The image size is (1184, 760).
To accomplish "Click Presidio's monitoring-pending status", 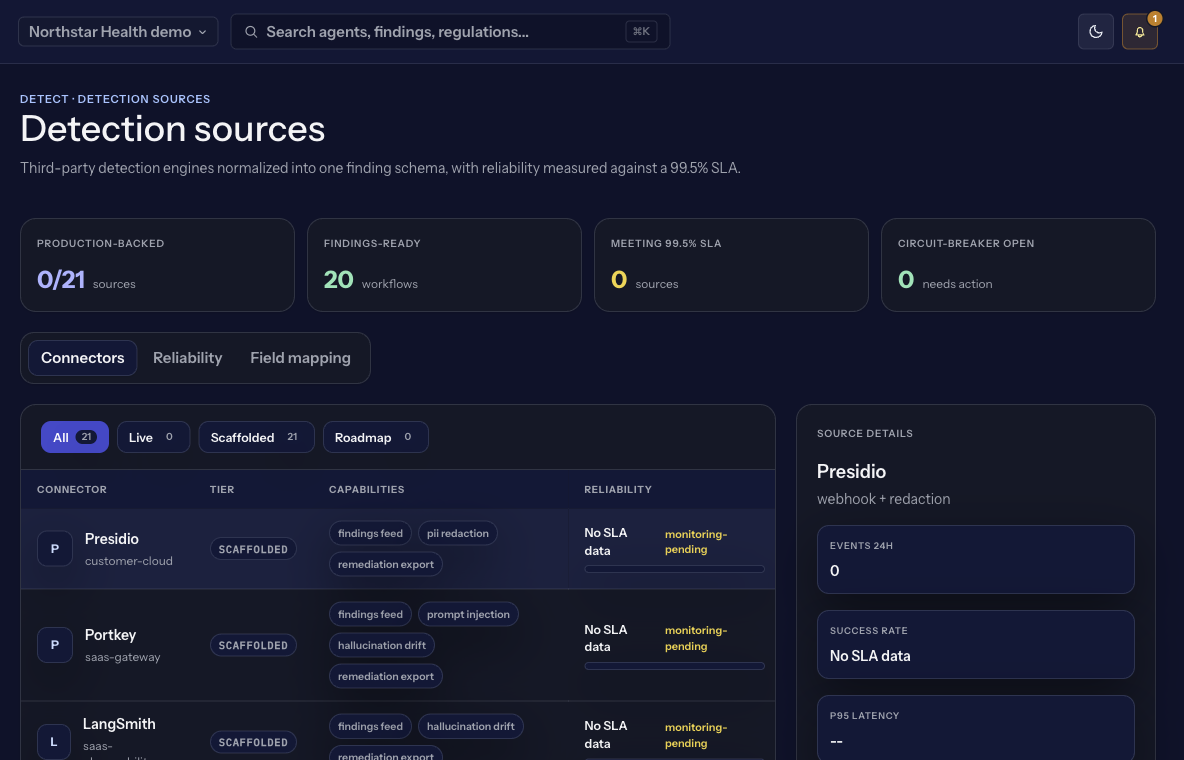I will pyautogui.click(x=695, y=542).
